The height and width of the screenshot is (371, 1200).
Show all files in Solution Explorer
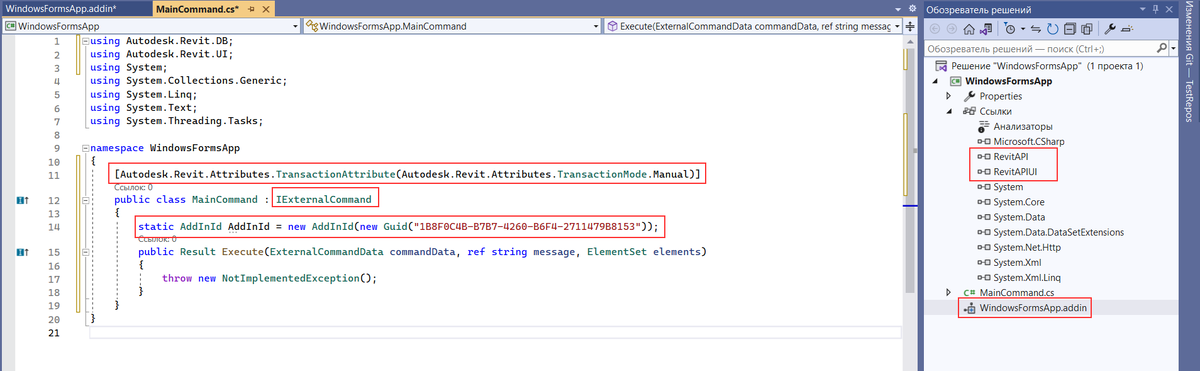[1087, 29]
